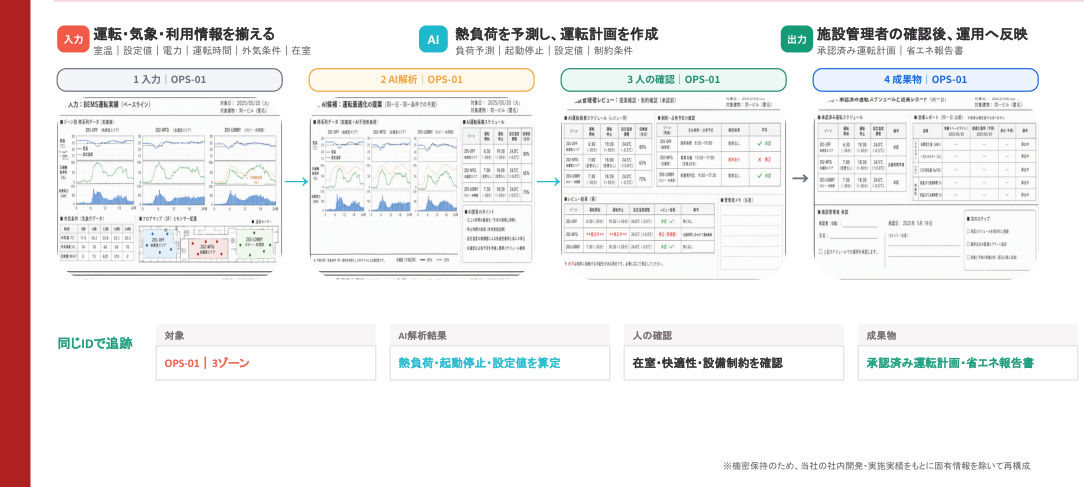Click the 次のステップ checklist in the deliverable thumbnail

(x=999, y=239)
